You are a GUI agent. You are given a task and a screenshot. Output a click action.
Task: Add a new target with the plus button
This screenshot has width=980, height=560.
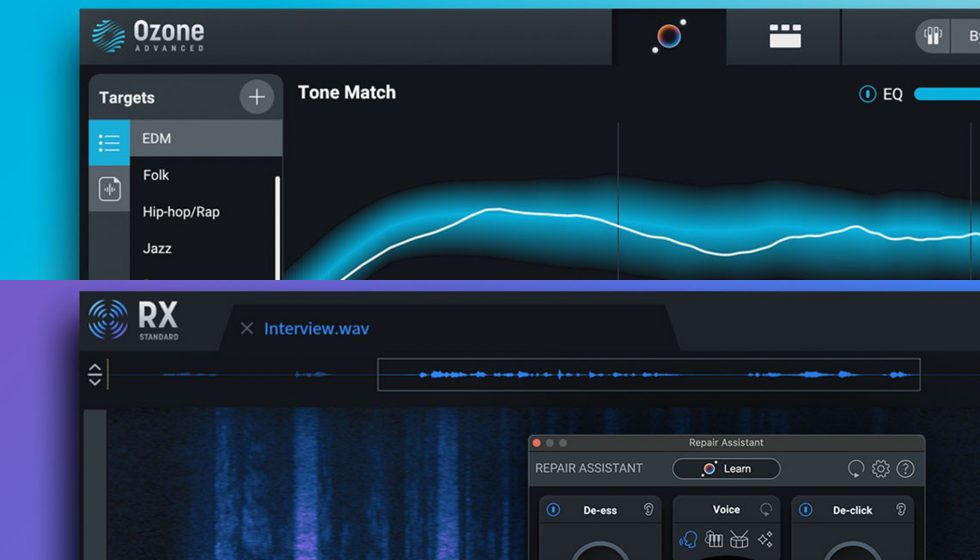point(257,97)
